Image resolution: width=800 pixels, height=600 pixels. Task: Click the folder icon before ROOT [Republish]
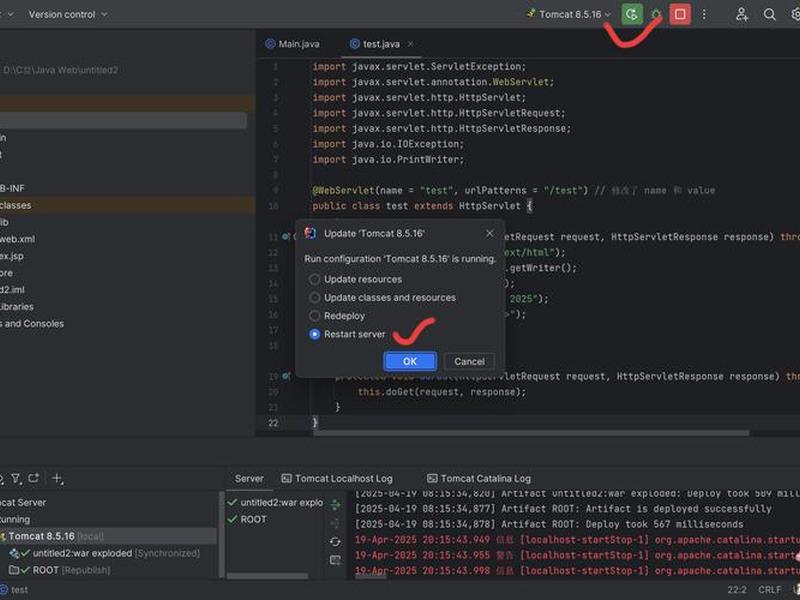click(x=14, y=570)
